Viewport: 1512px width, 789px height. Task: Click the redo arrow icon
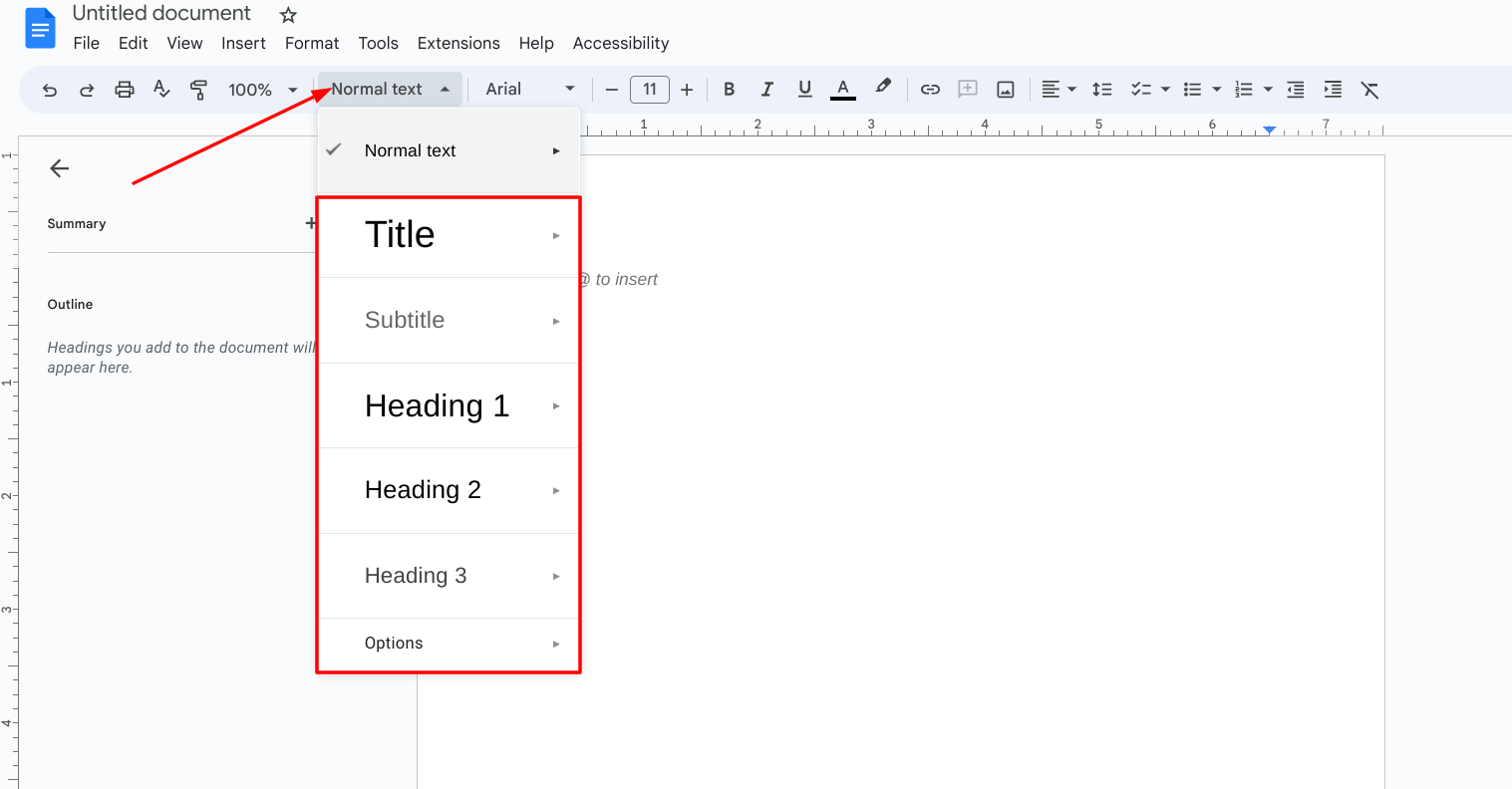pos(87,90)
